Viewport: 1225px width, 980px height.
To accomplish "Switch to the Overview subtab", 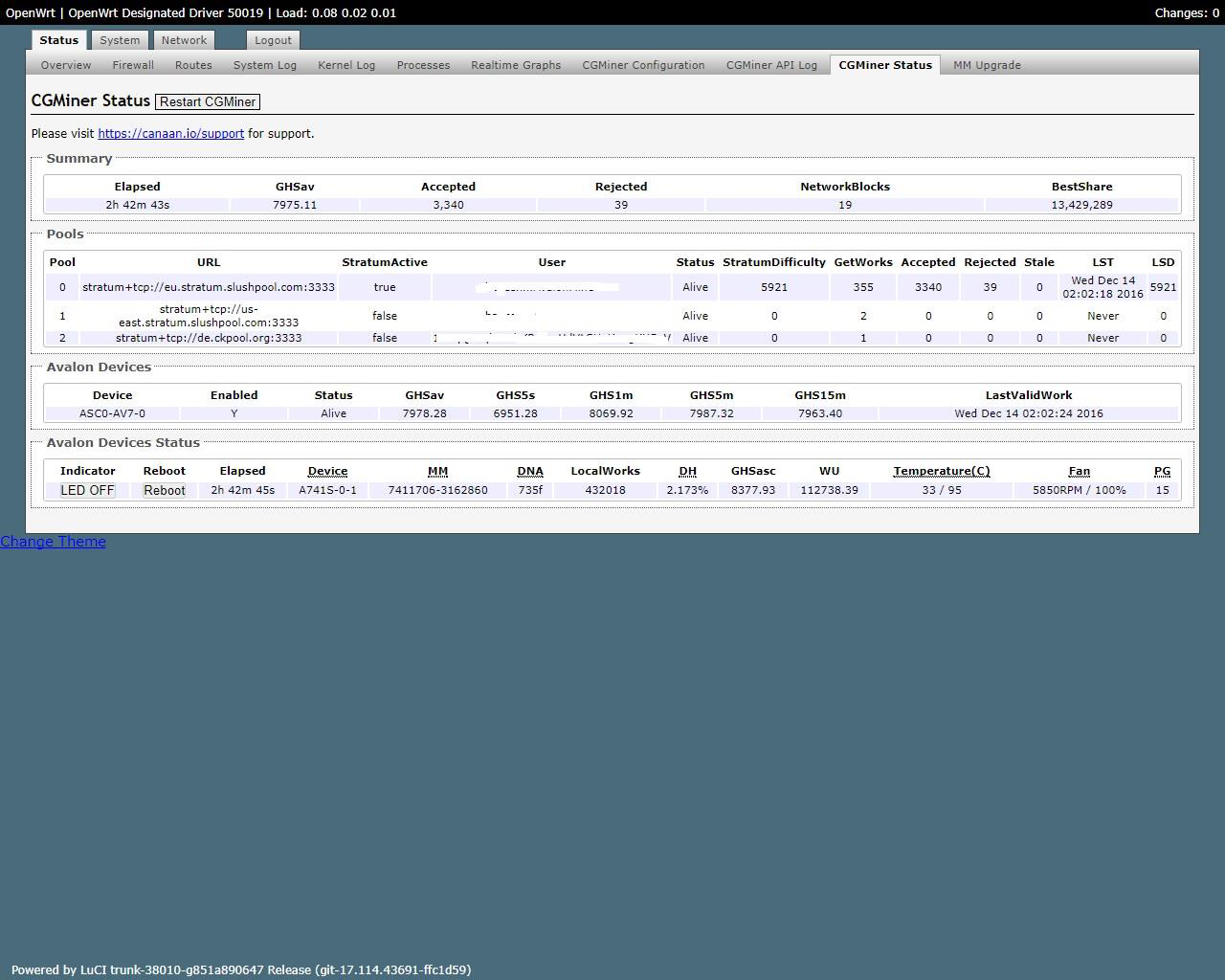I will click(66, 65).
